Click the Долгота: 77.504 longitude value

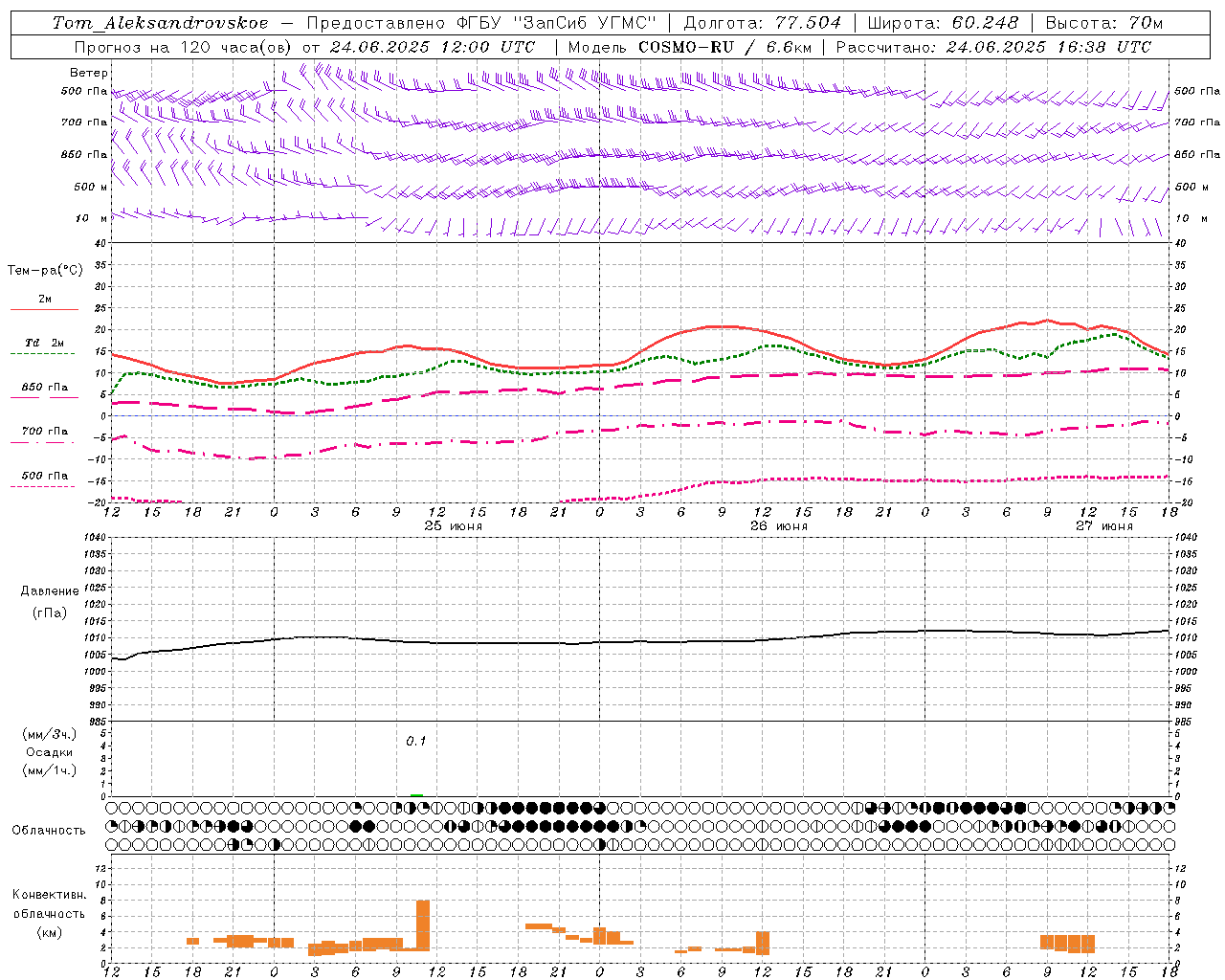[x=763, y=23]
